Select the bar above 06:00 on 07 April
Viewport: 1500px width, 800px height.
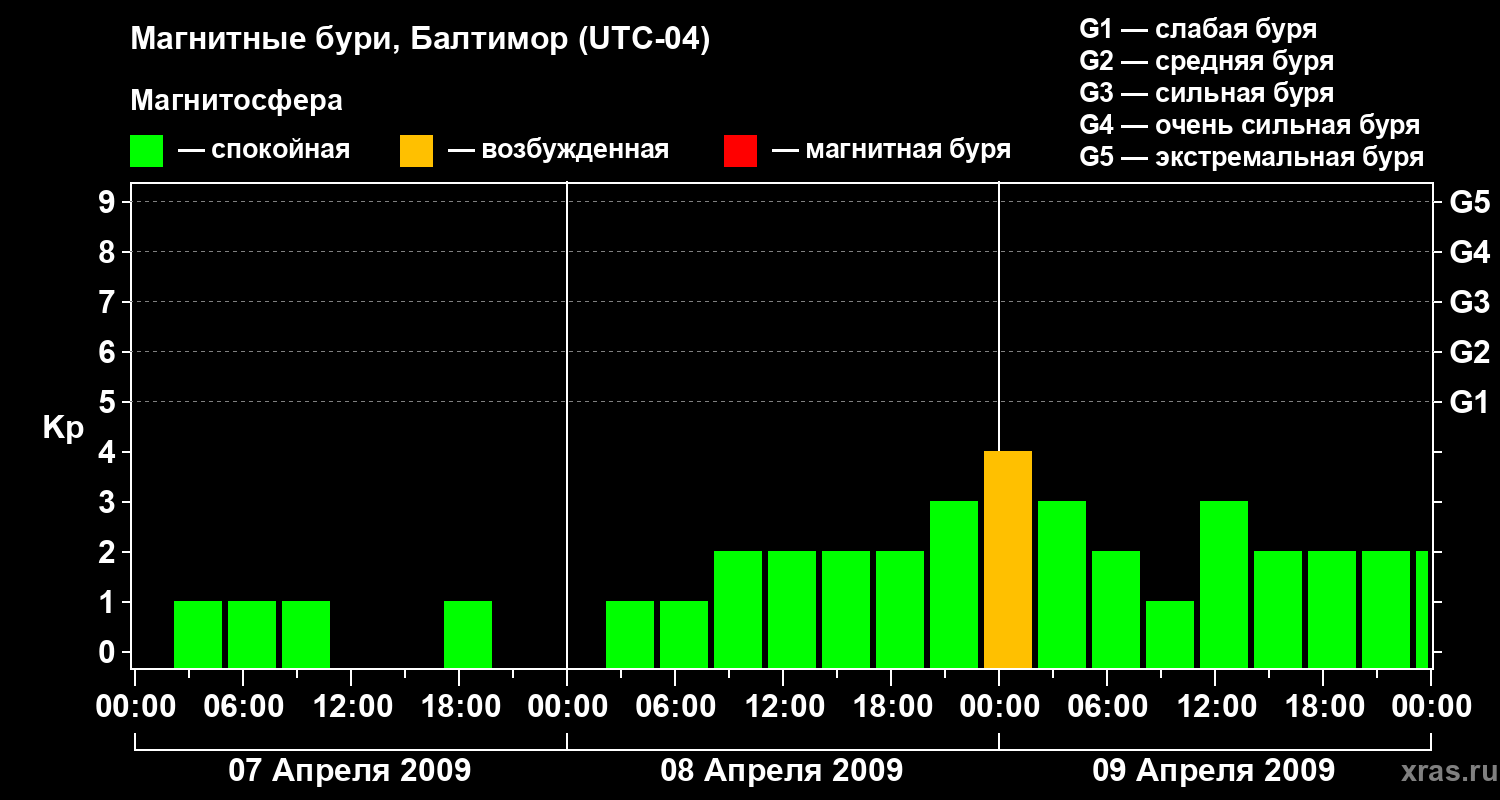[252, 635]
